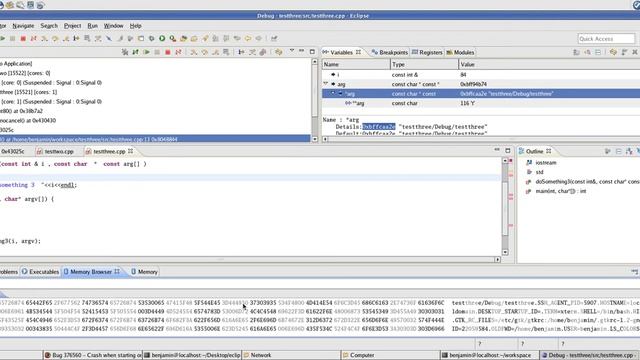Maximize the editor area
640x360 pixels.
click(508, 151)
